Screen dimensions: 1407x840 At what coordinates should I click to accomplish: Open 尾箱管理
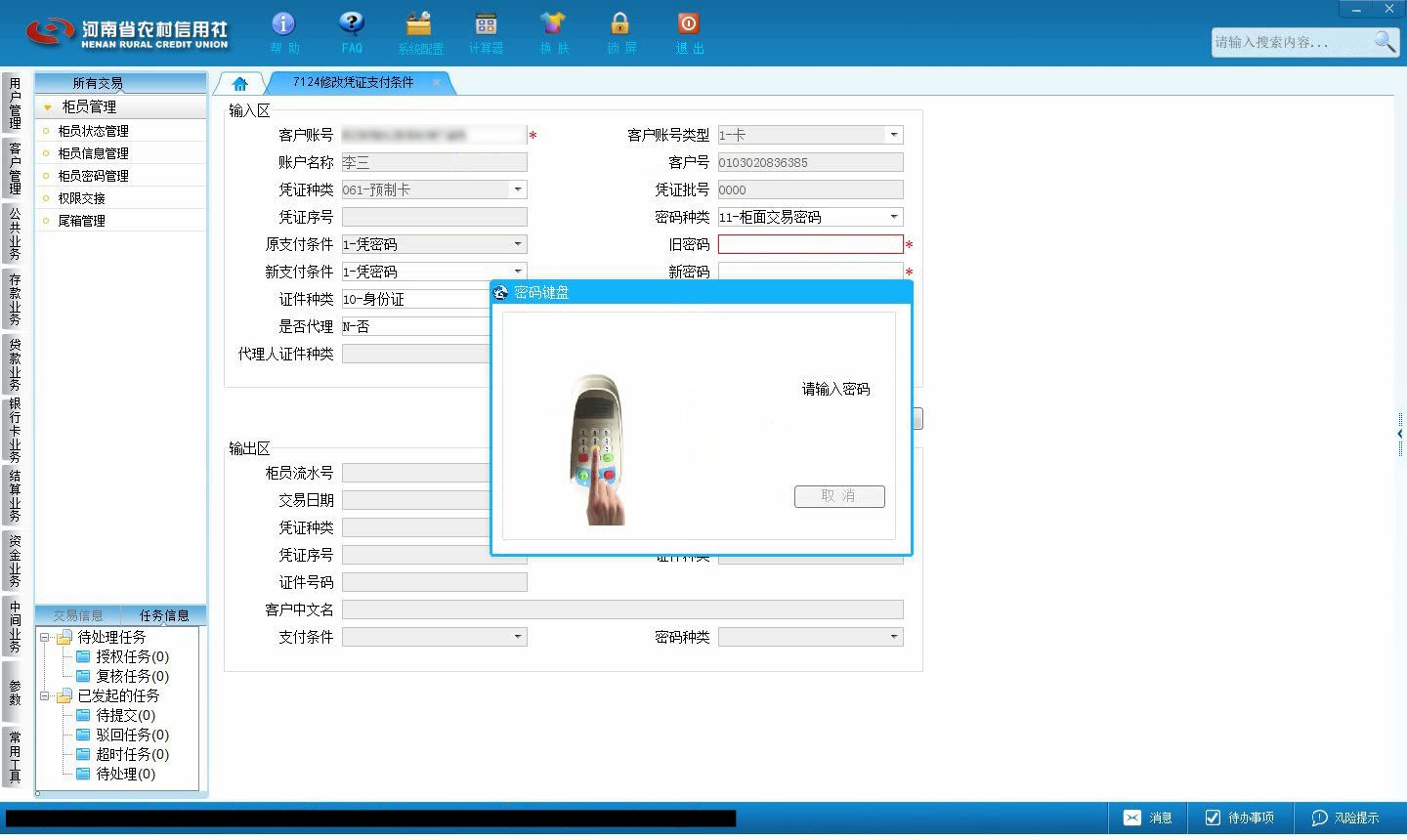click(81, 221)
